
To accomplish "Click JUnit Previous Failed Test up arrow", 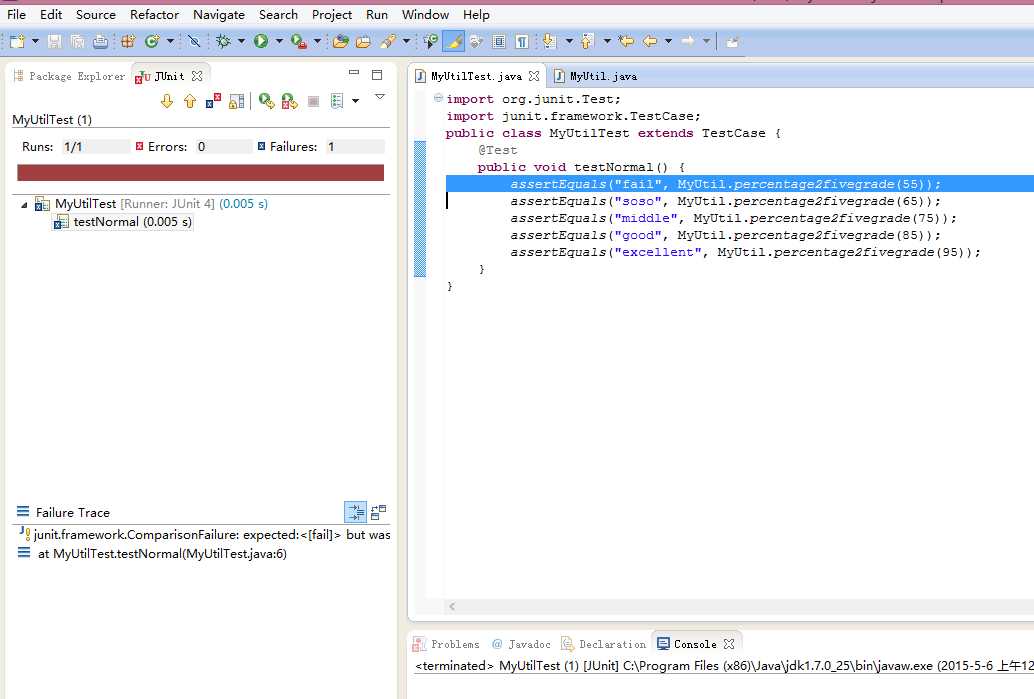I will pos(190,101).
